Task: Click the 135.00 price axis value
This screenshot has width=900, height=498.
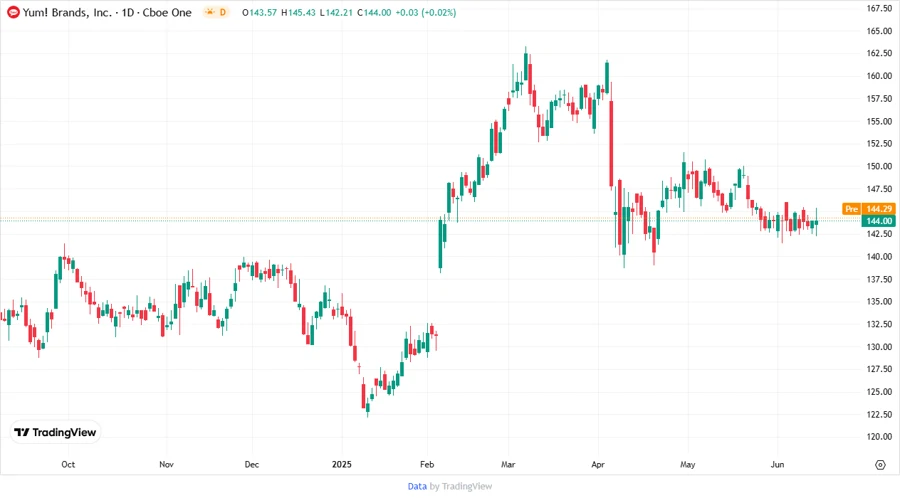Action: coord(879,301)
